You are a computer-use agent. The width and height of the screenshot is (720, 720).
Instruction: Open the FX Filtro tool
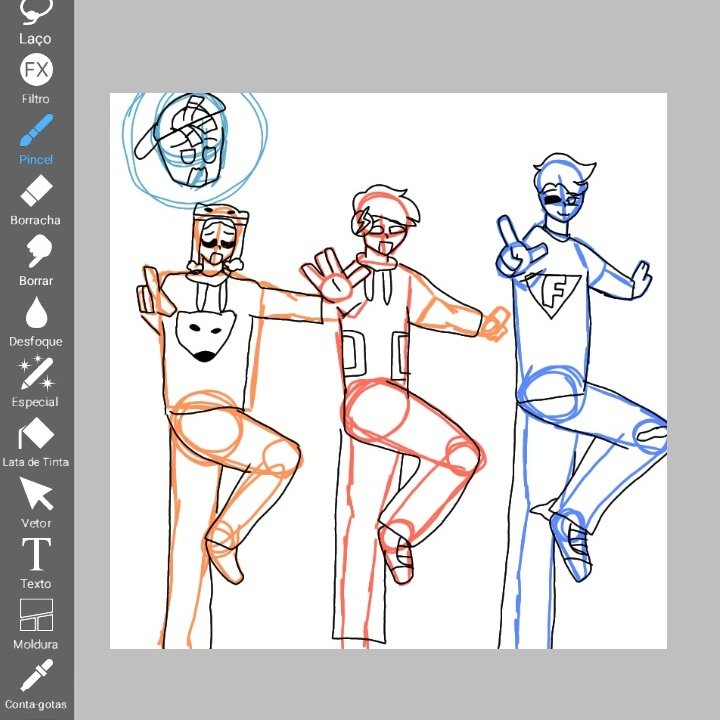36,79
